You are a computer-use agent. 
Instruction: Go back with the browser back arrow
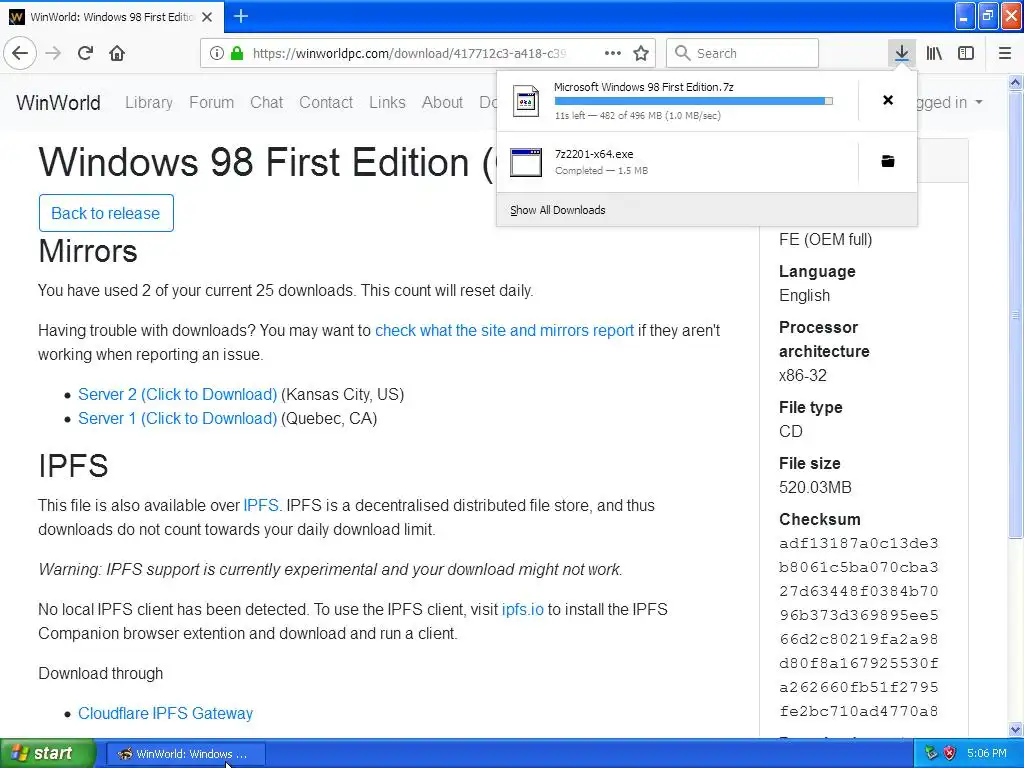tap(20, 53)
